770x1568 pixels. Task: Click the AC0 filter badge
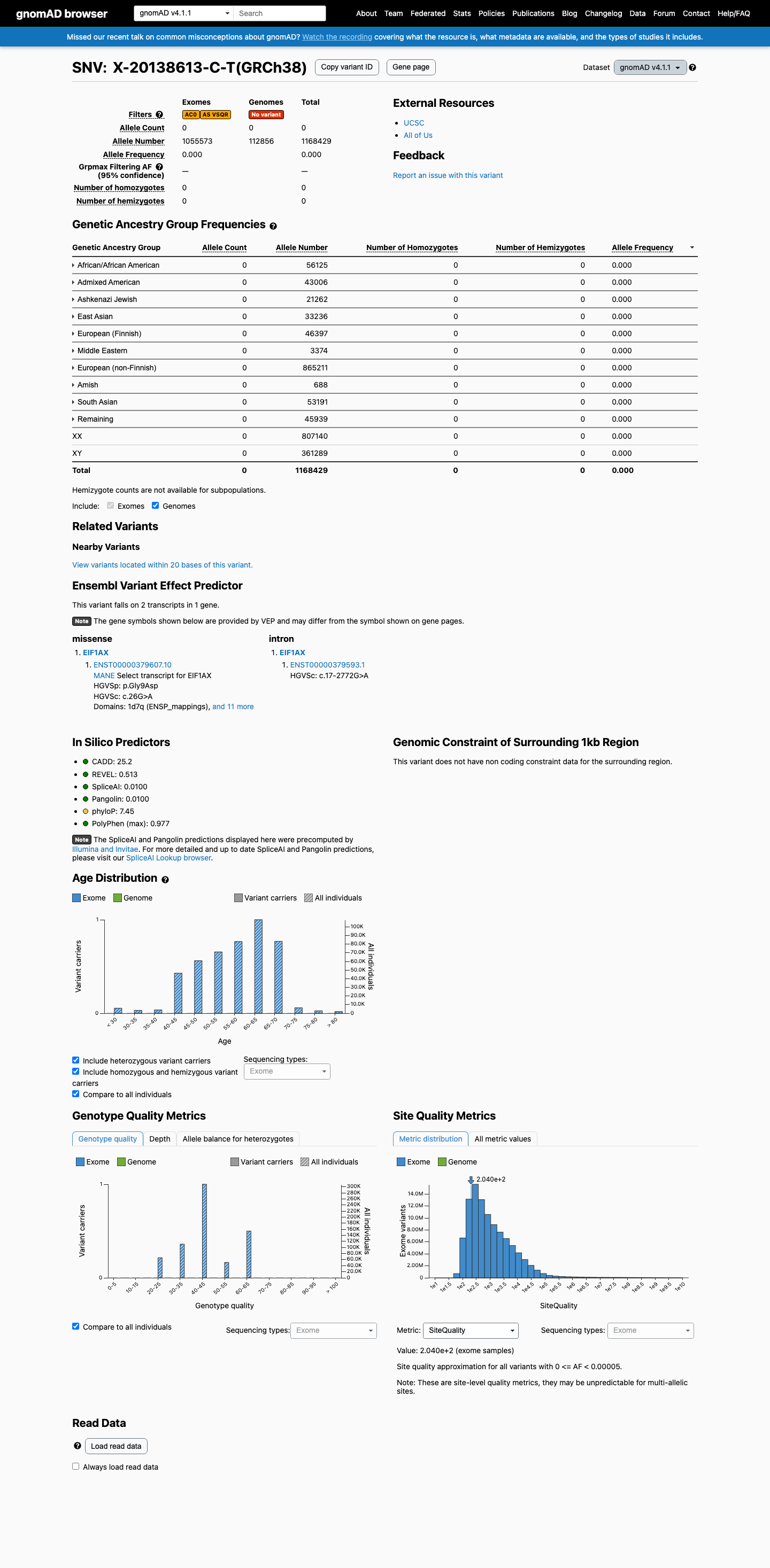coord(191,114)
